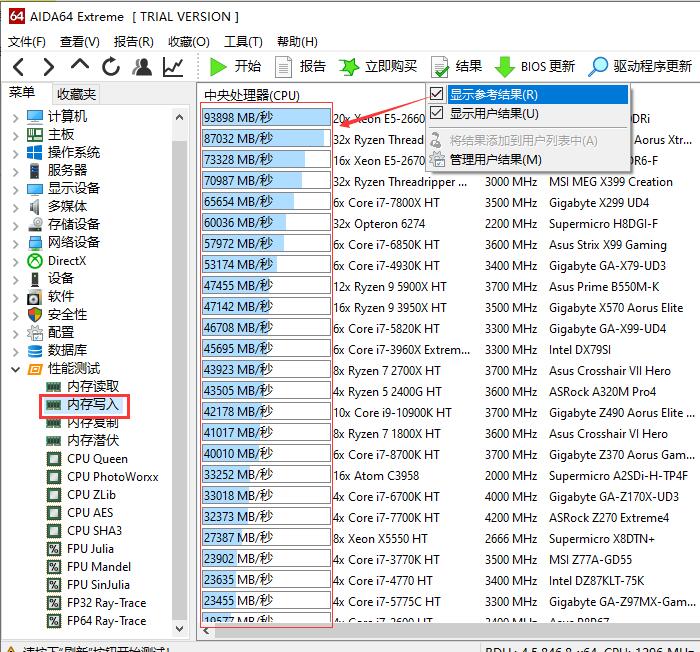Click the 立即购买 buy now button

[379, 66]
